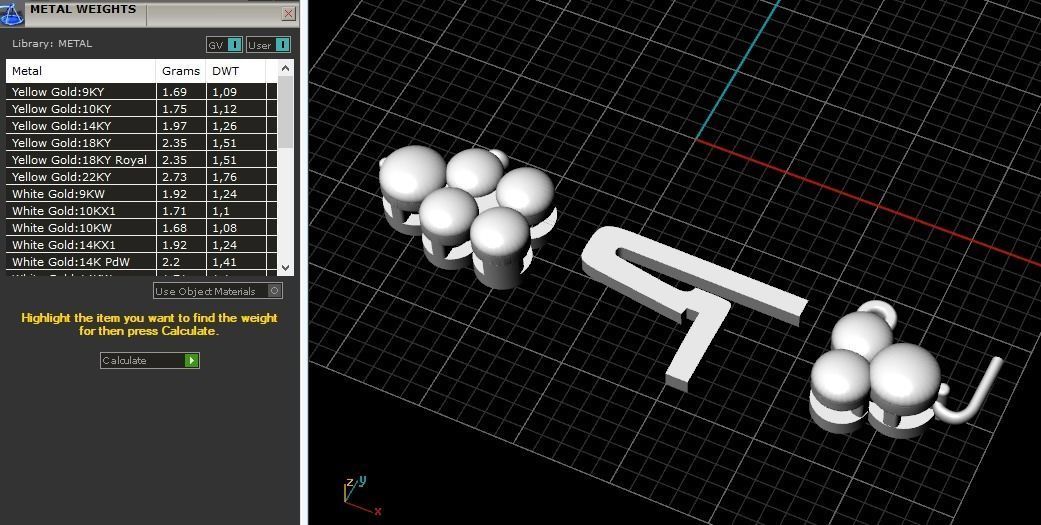Click the metal list scroll up arrow
Image resolution: width=1041 pixels, height=525 pixels.
(285, 68)
